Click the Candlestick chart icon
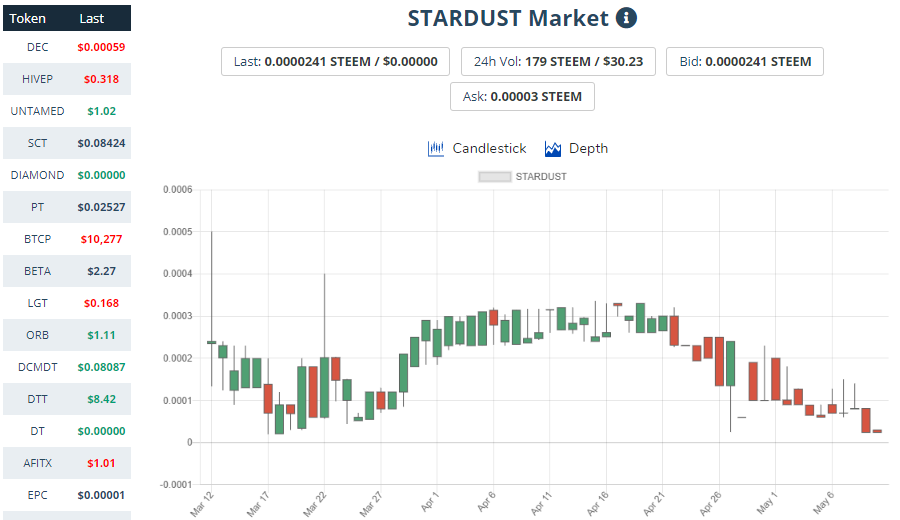This screenshot has width=900, height=520. [x=436, y=149]
